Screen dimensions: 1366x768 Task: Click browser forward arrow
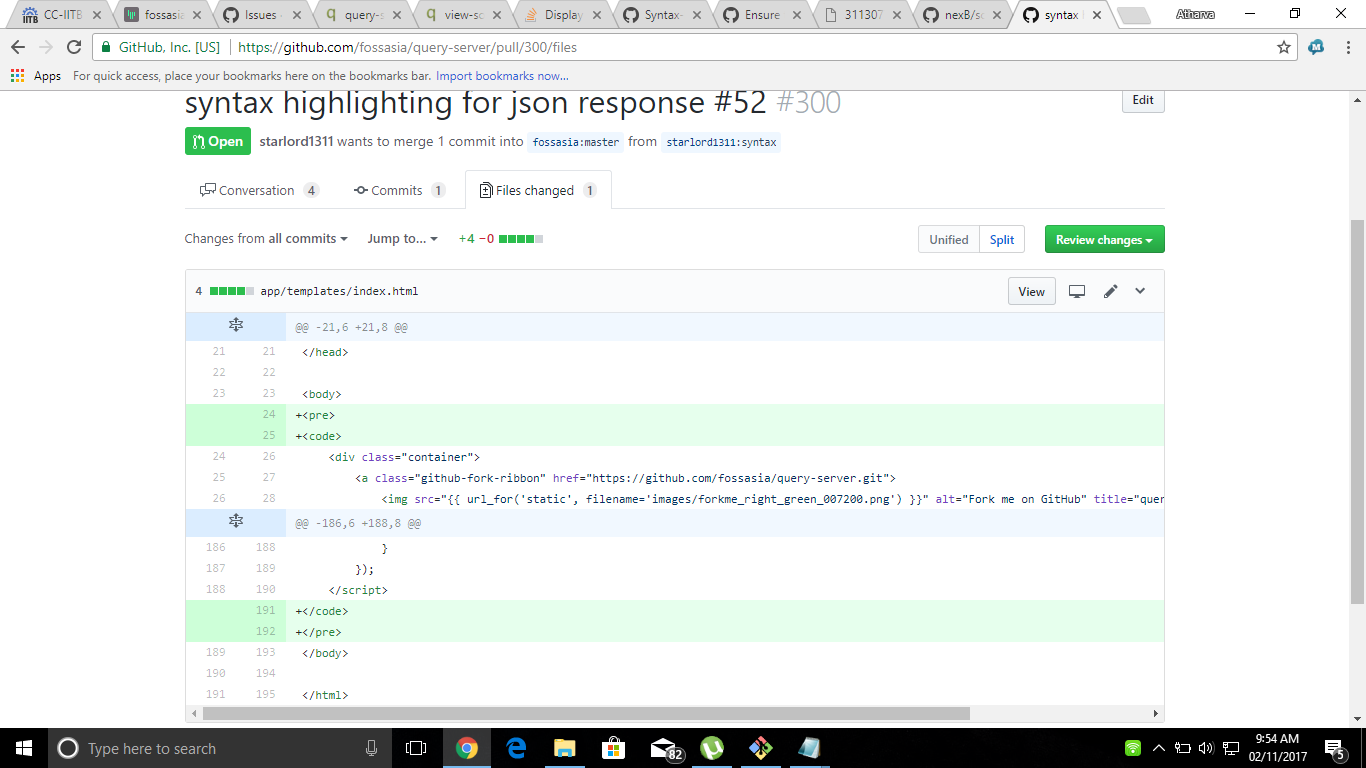click(x=46, y=47)
